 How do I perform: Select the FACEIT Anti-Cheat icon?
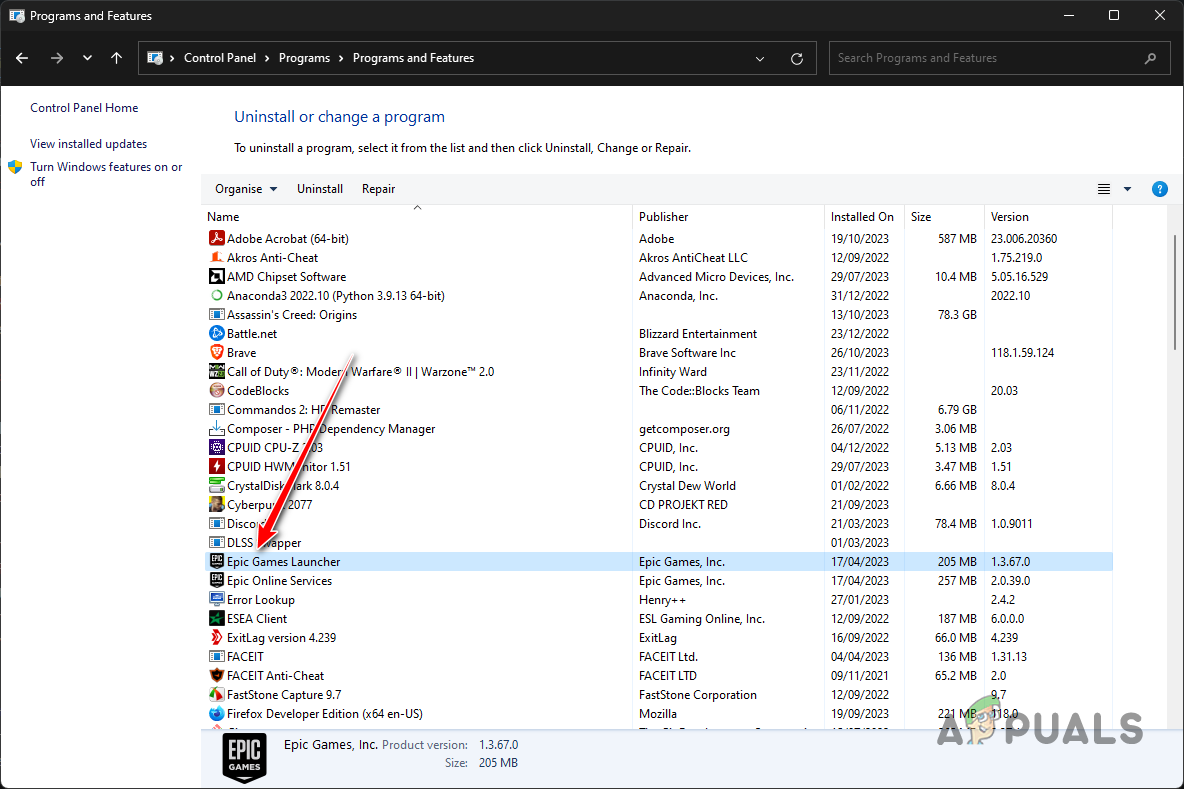point(217,675)
